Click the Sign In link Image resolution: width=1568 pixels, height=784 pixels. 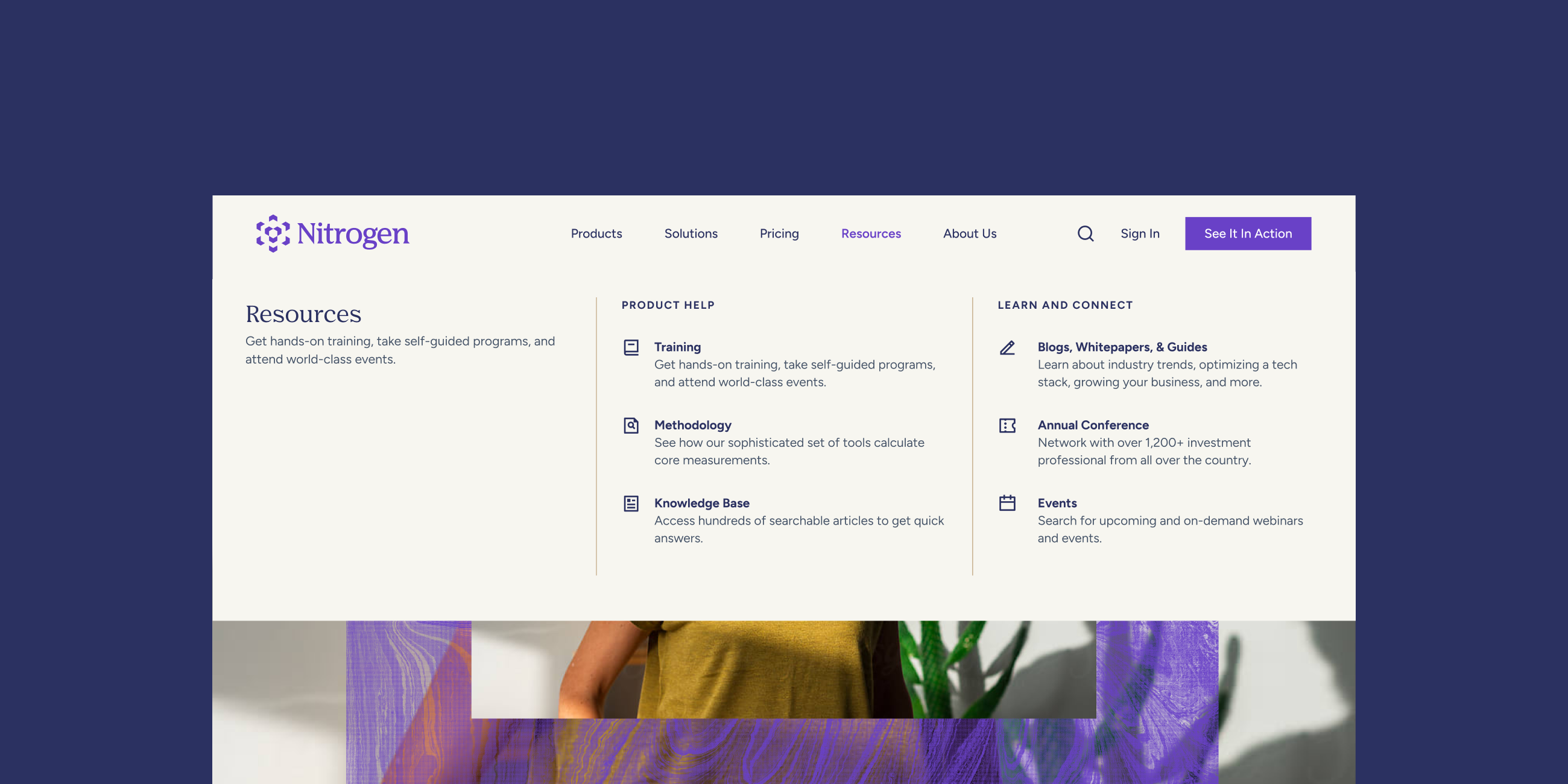click(1139, 233)
